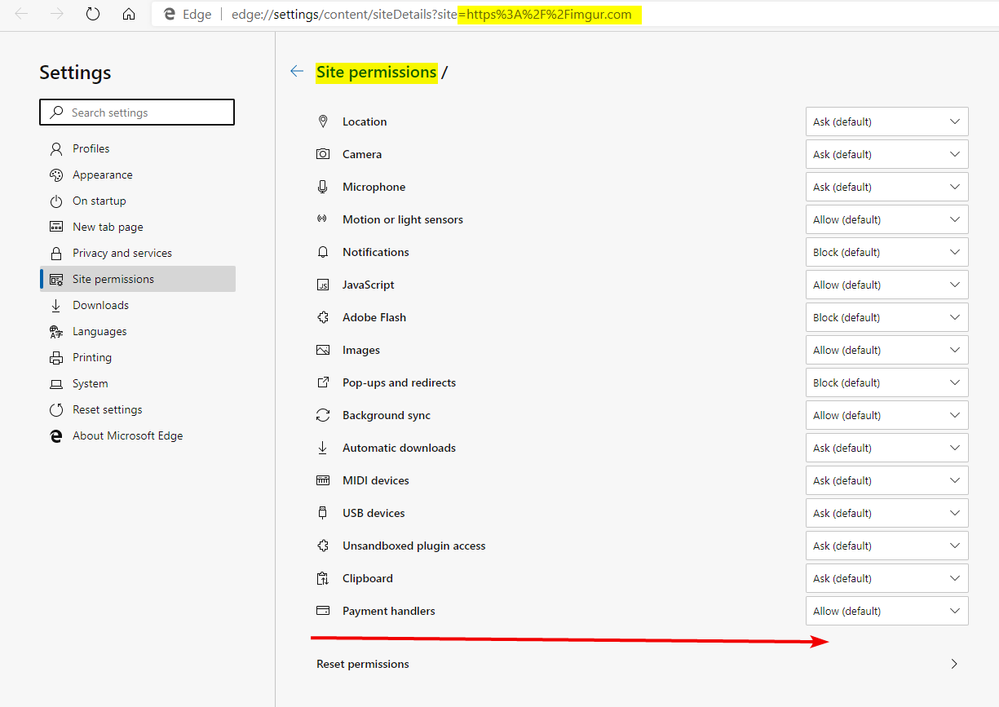Click the Microphone icon

tap(323, 187)
